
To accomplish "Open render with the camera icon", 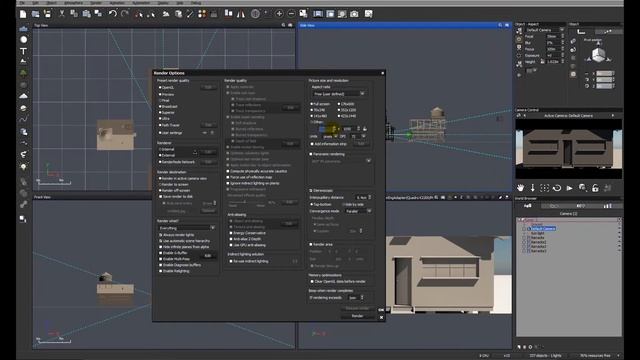I will (x=354, y=14).
